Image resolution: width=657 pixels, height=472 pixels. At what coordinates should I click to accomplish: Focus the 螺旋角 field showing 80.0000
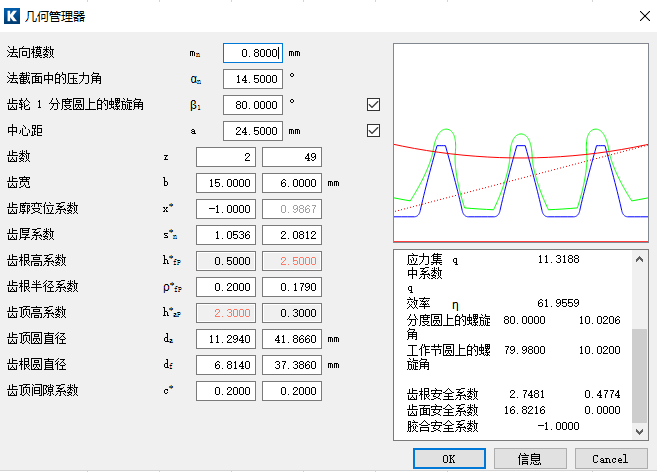[x=253, y=104]
